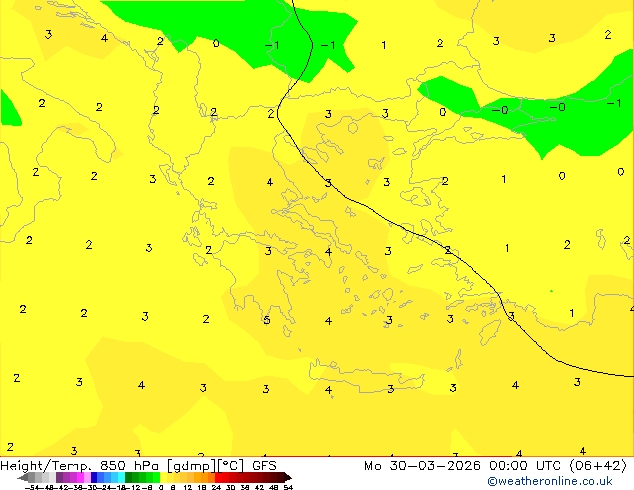Click the 'GFS' model label
Image resolution: width=634 pixels, height=490 pixels.
coord(264,466)
